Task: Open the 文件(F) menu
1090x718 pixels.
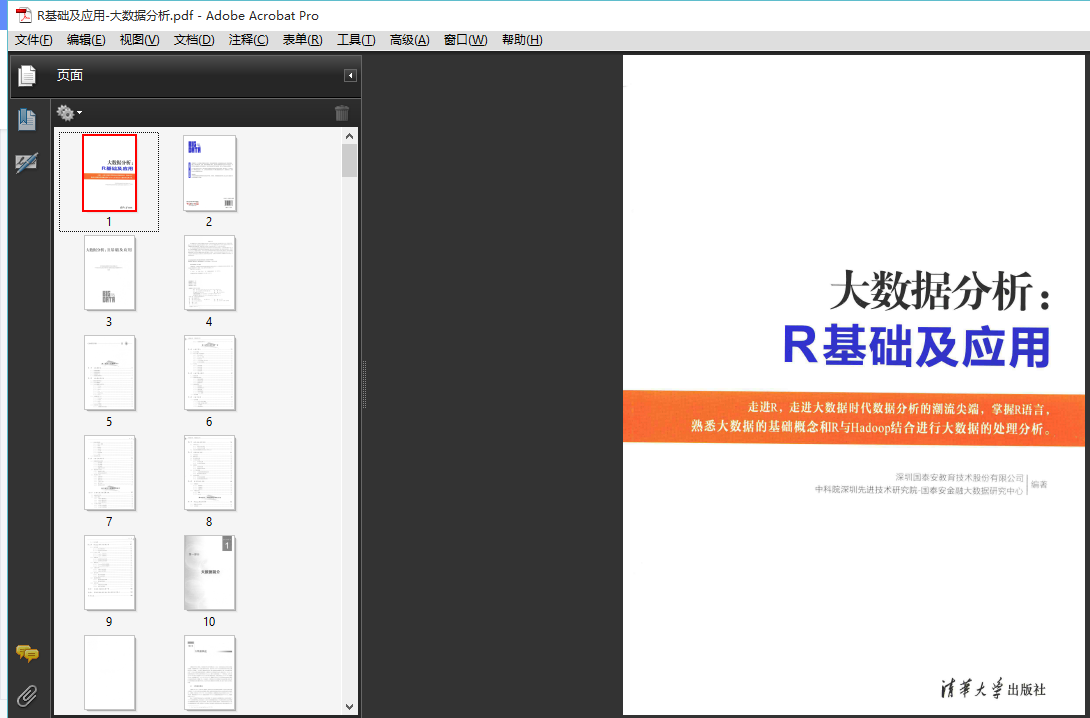Action: click(x=33, y=40)
